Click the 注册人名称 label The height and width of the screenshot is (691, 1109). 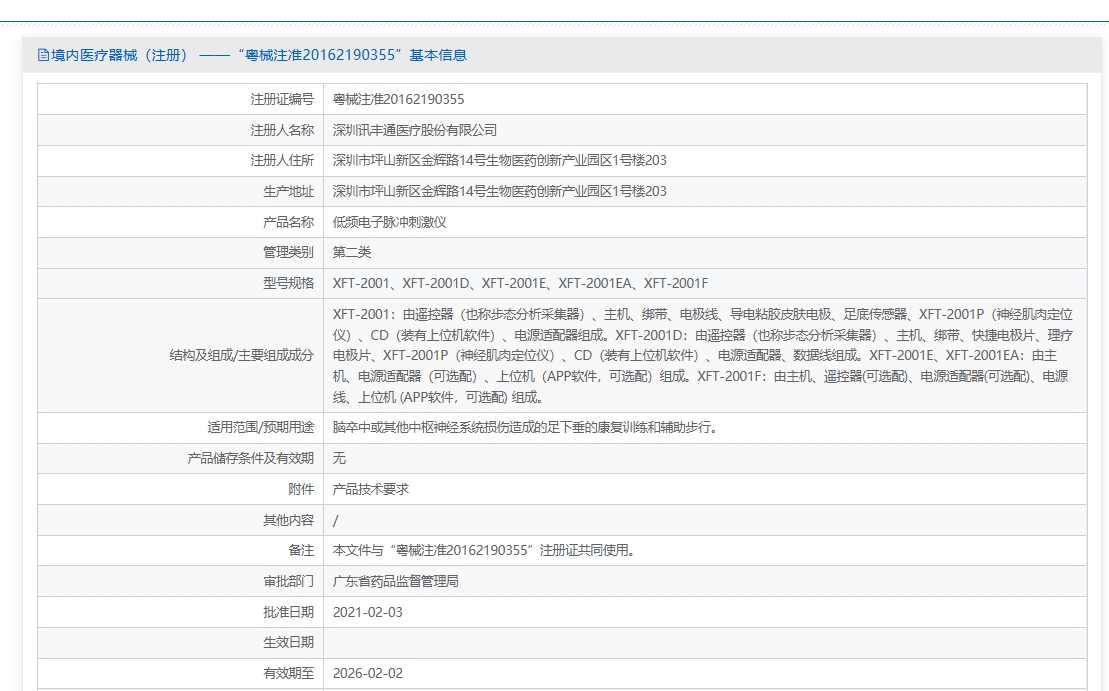281,130
